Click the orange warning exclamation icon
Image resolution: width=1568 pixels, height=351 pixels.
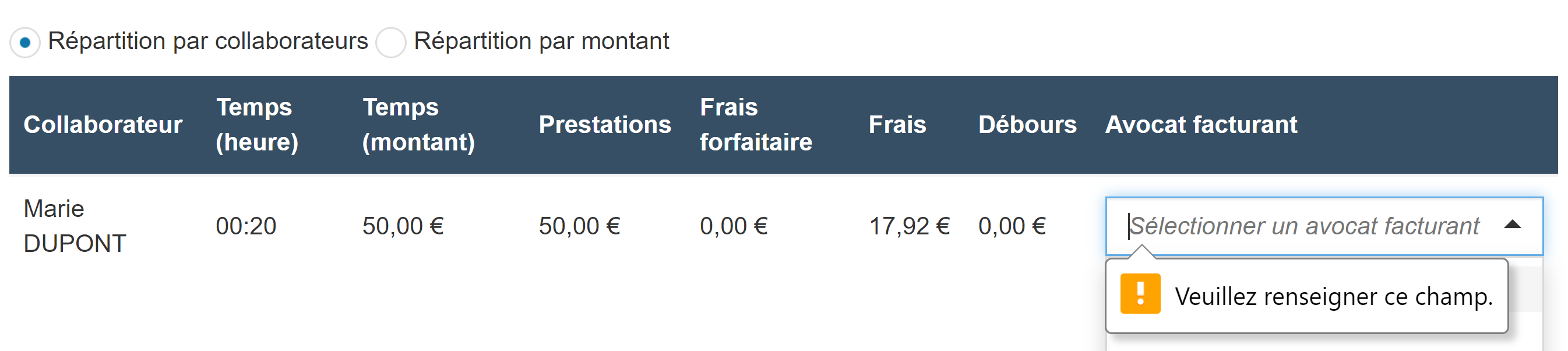pyautogui.click(x=1140, y=294)
